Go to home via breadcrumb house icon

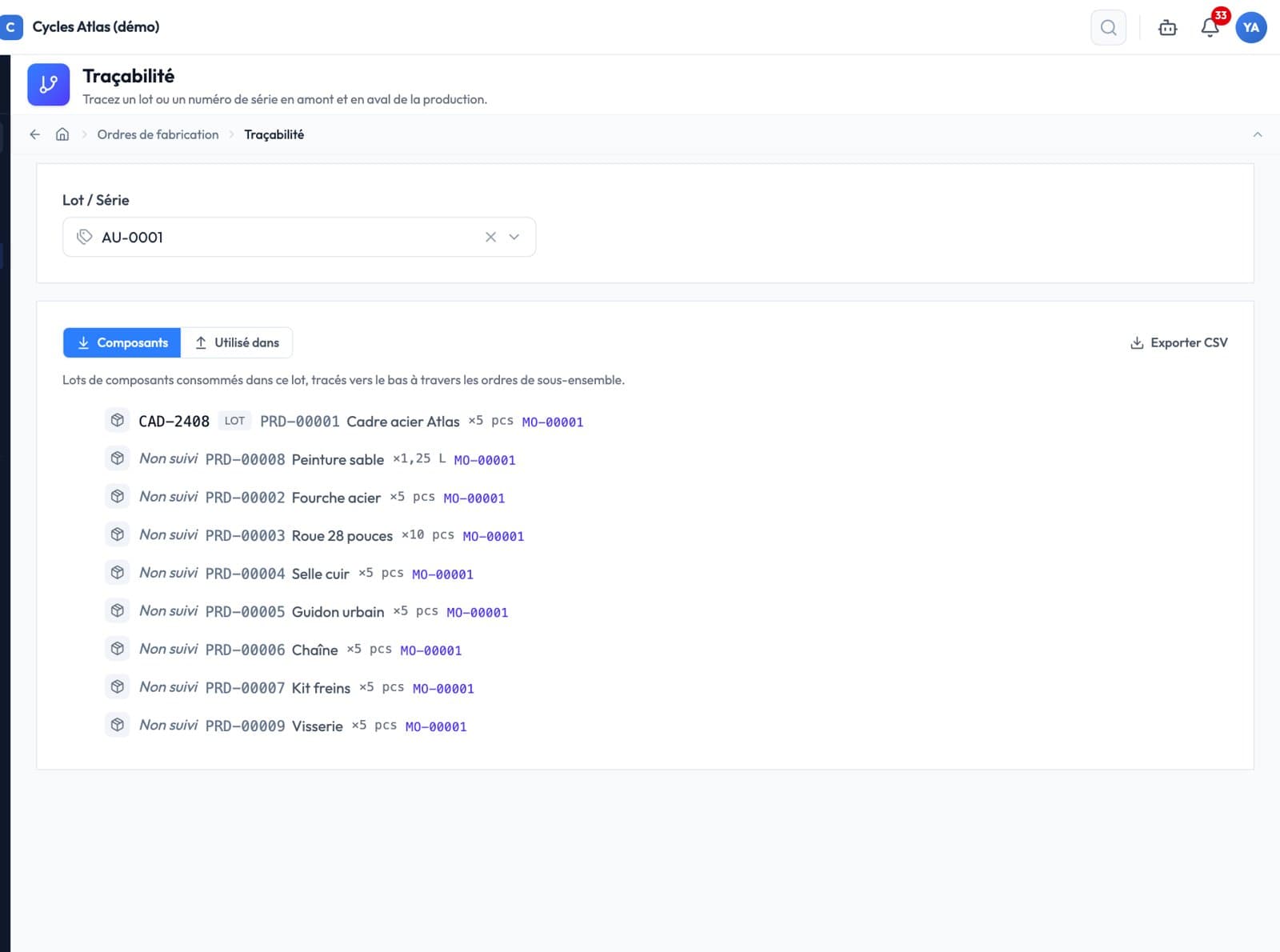click(x=62, y=134)
